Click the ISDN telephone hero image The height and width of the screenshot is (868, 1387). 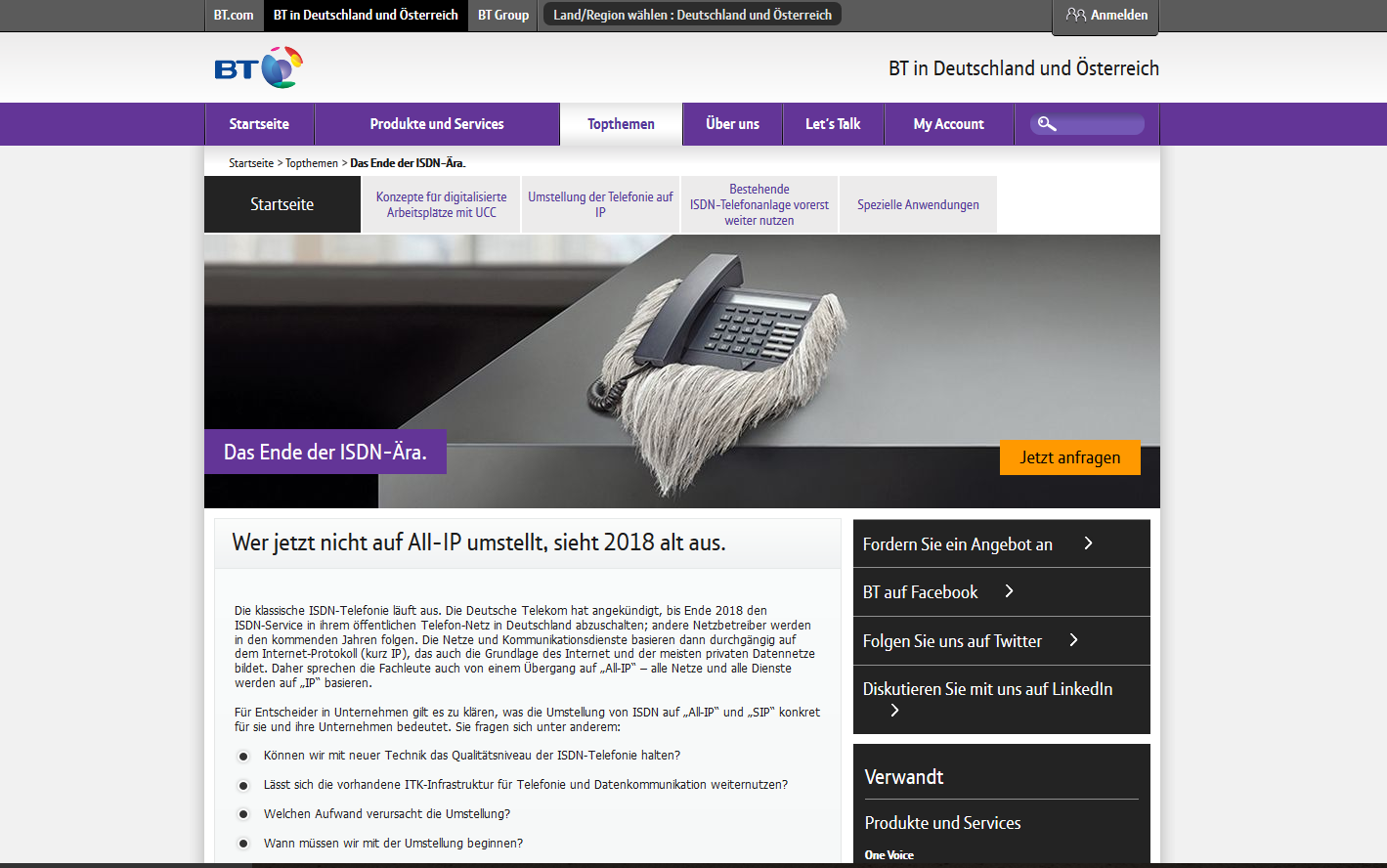682,371
